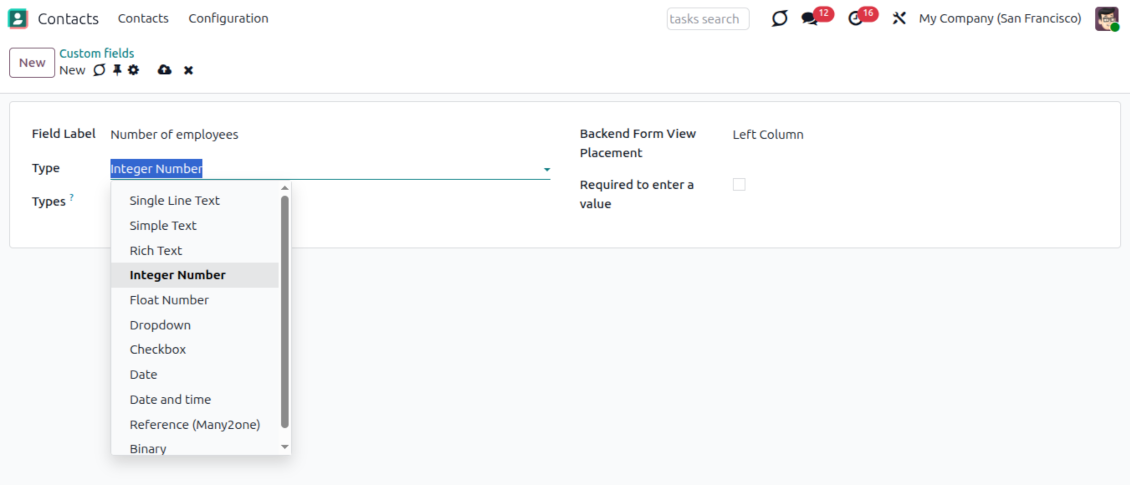1130x485 pixels.
Task: Click the New button
Action: [32, 63]
